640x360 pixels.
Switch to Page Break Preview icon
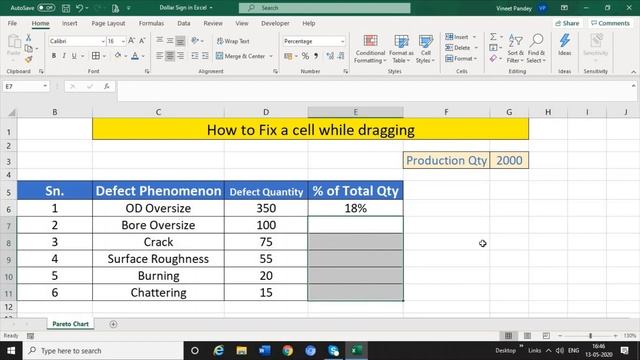[546, 336]
